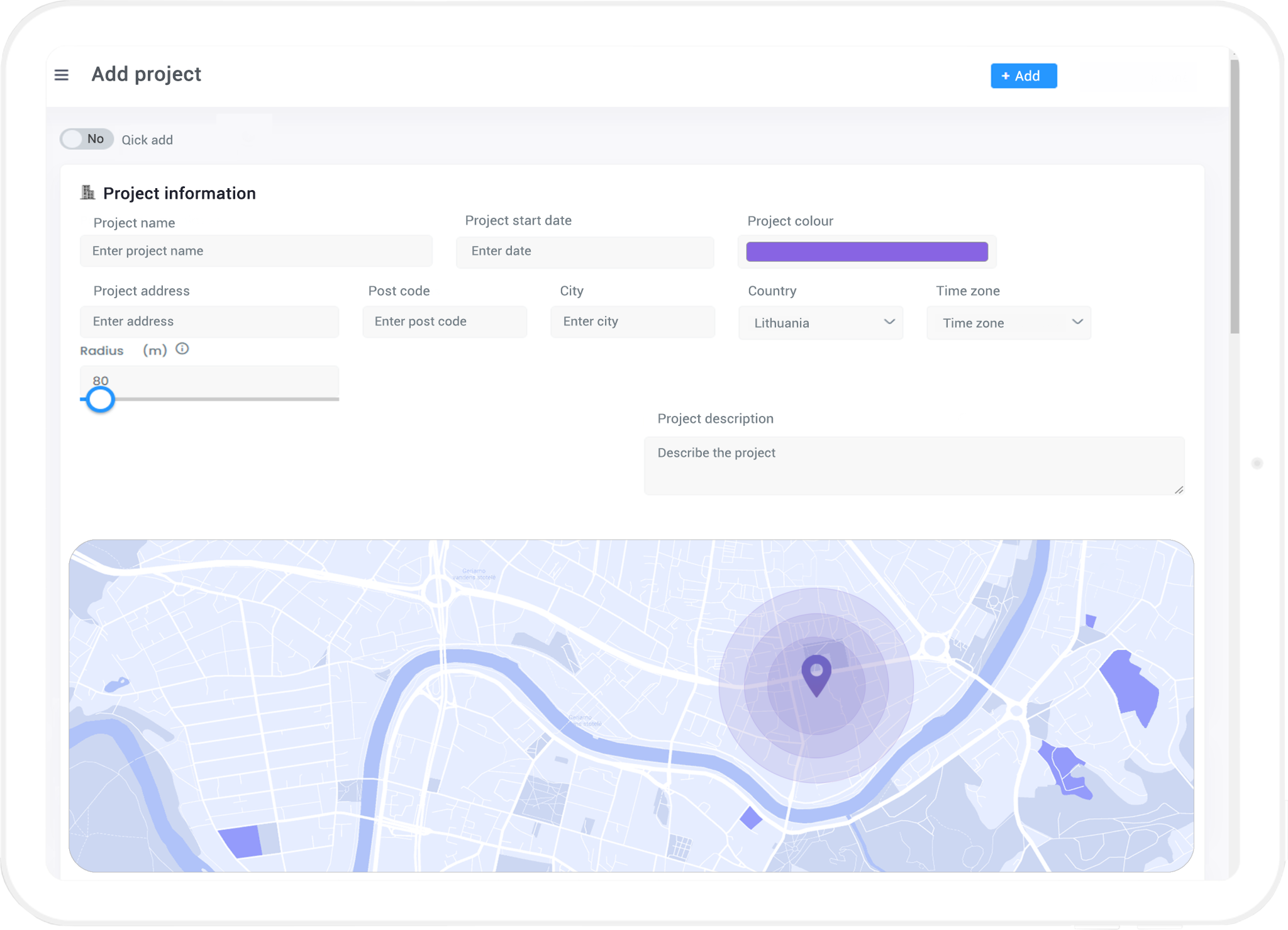This screenshot has width=1288, height=930.
Task: Click the Country dropdown chevron arrow
Action: 889,322
